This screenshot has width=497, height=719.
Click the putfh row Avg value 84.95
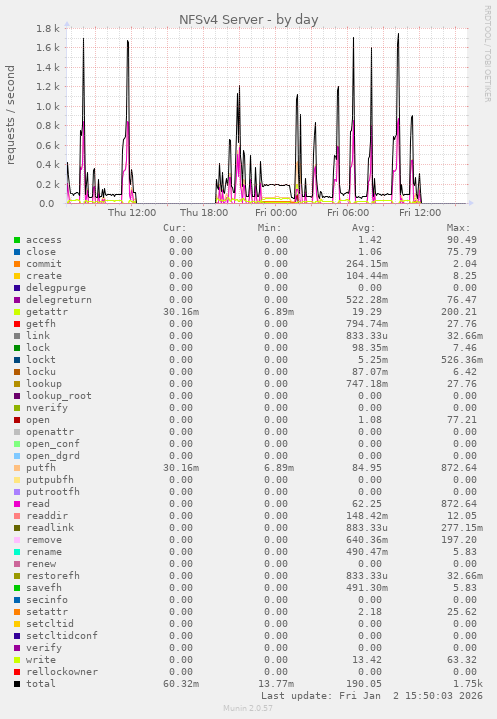tap(367, 468)
